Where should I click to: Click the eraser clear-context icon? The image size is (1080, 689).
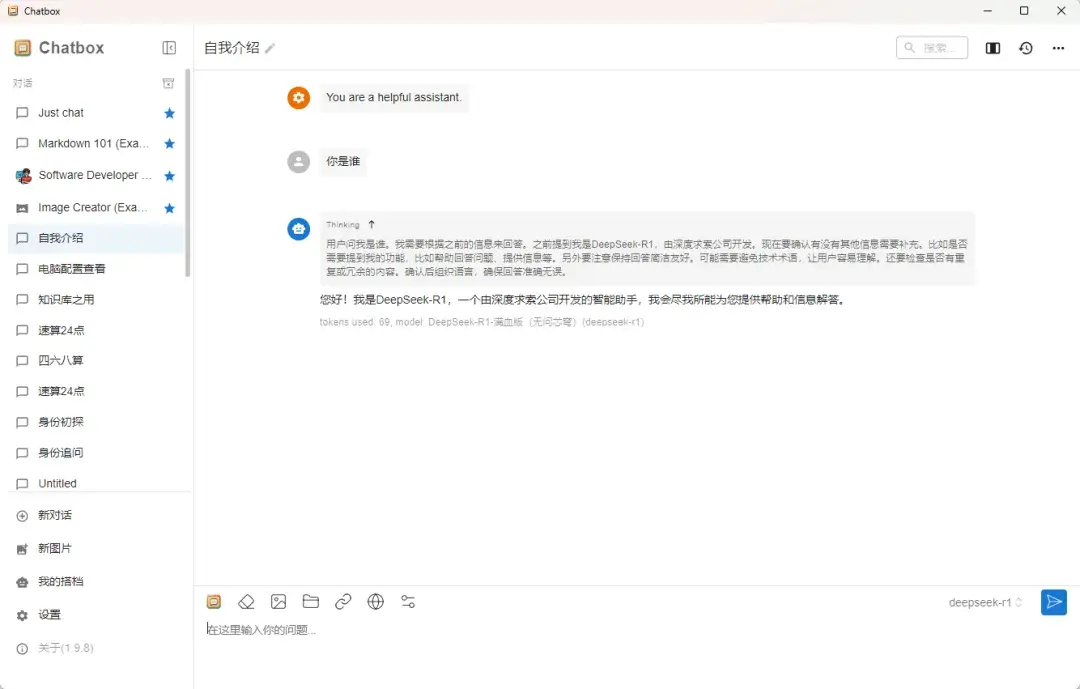(246, 601)
